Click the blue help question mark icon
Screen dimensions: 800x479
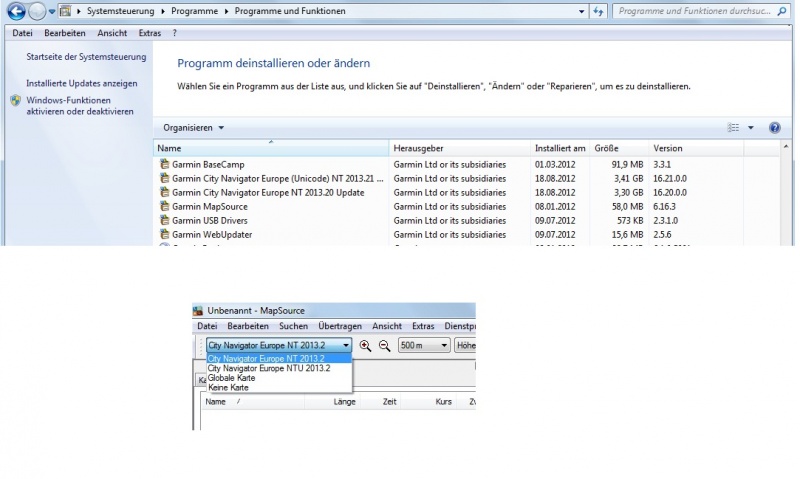774,128
